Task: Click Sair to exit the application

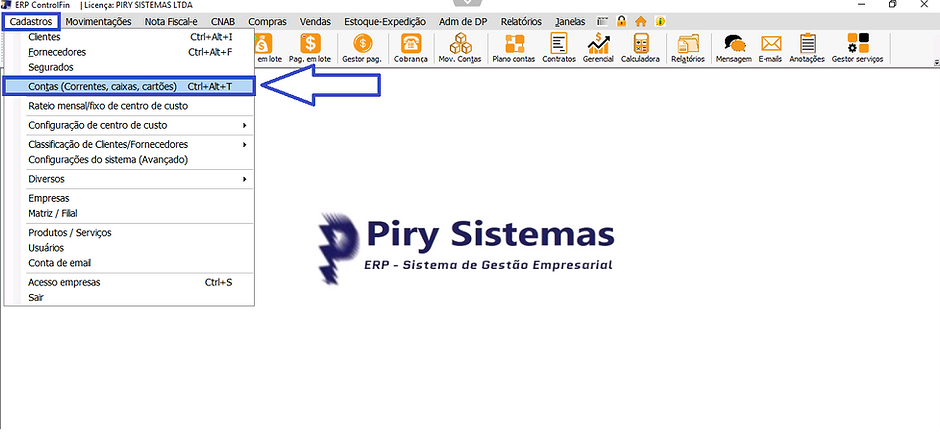Action: [x=129, y=297]
